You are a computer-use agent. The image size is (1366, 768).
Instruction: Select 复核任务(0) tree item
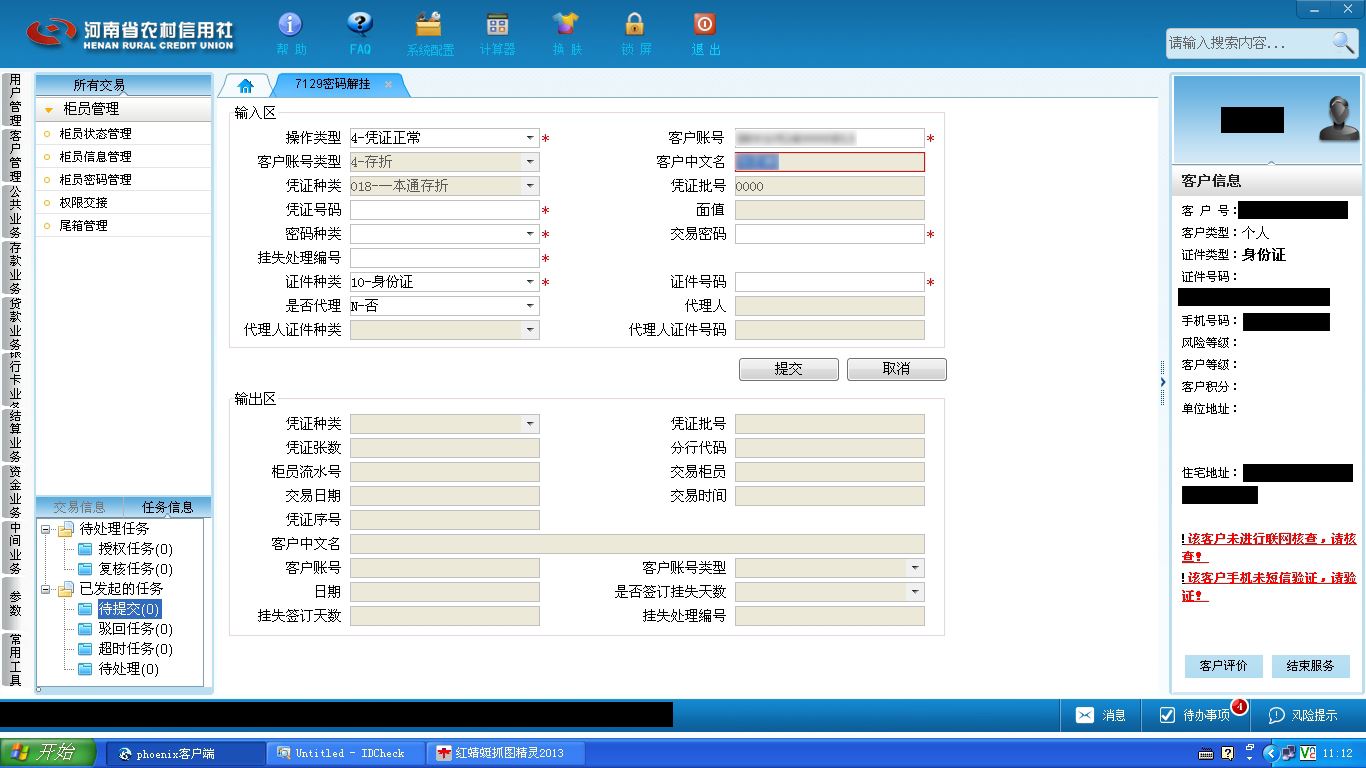(x=135, y=569)
